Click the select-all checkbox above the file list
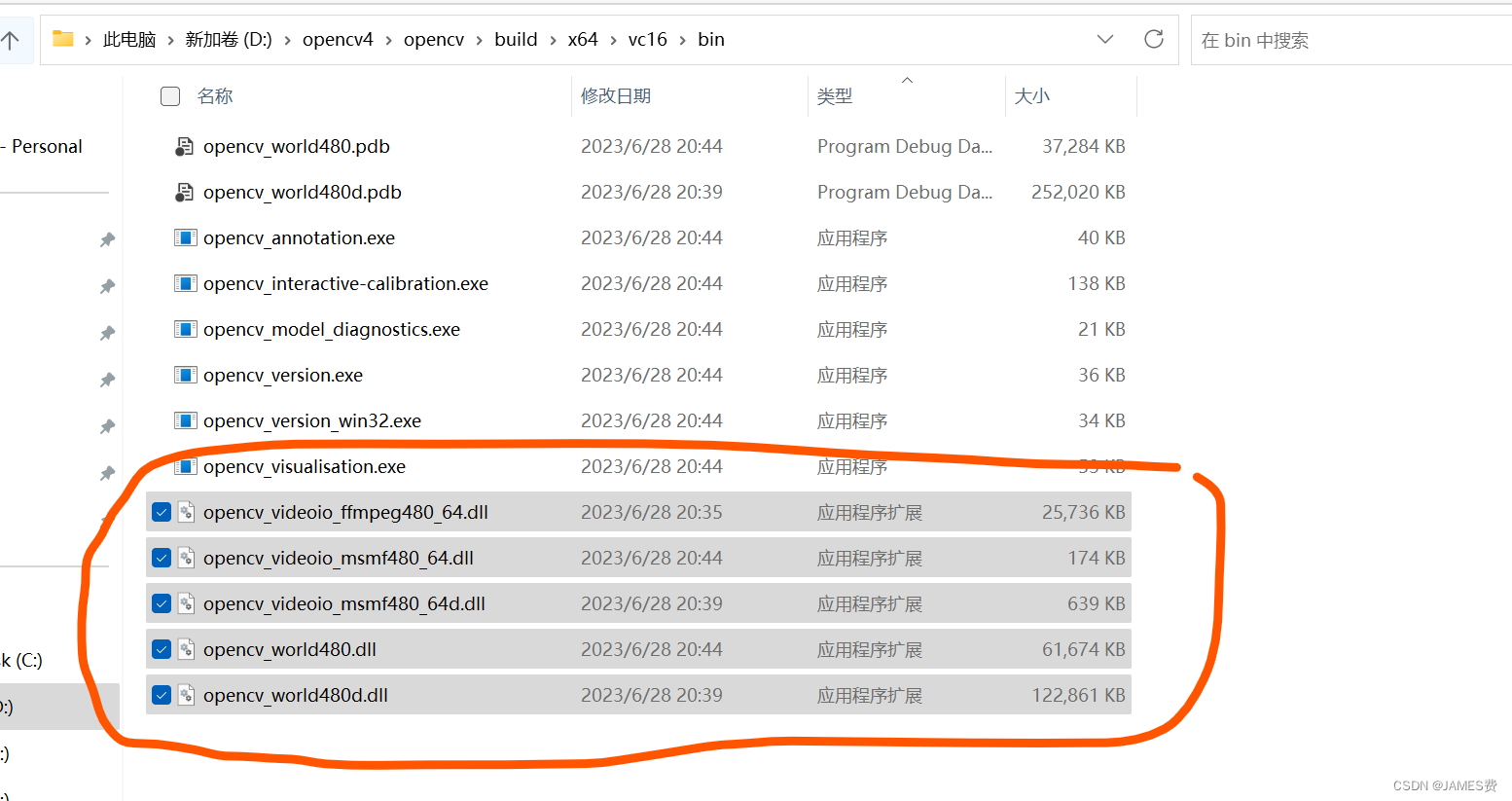This screenshot has width=1512, height=801. tap(170, 96)
